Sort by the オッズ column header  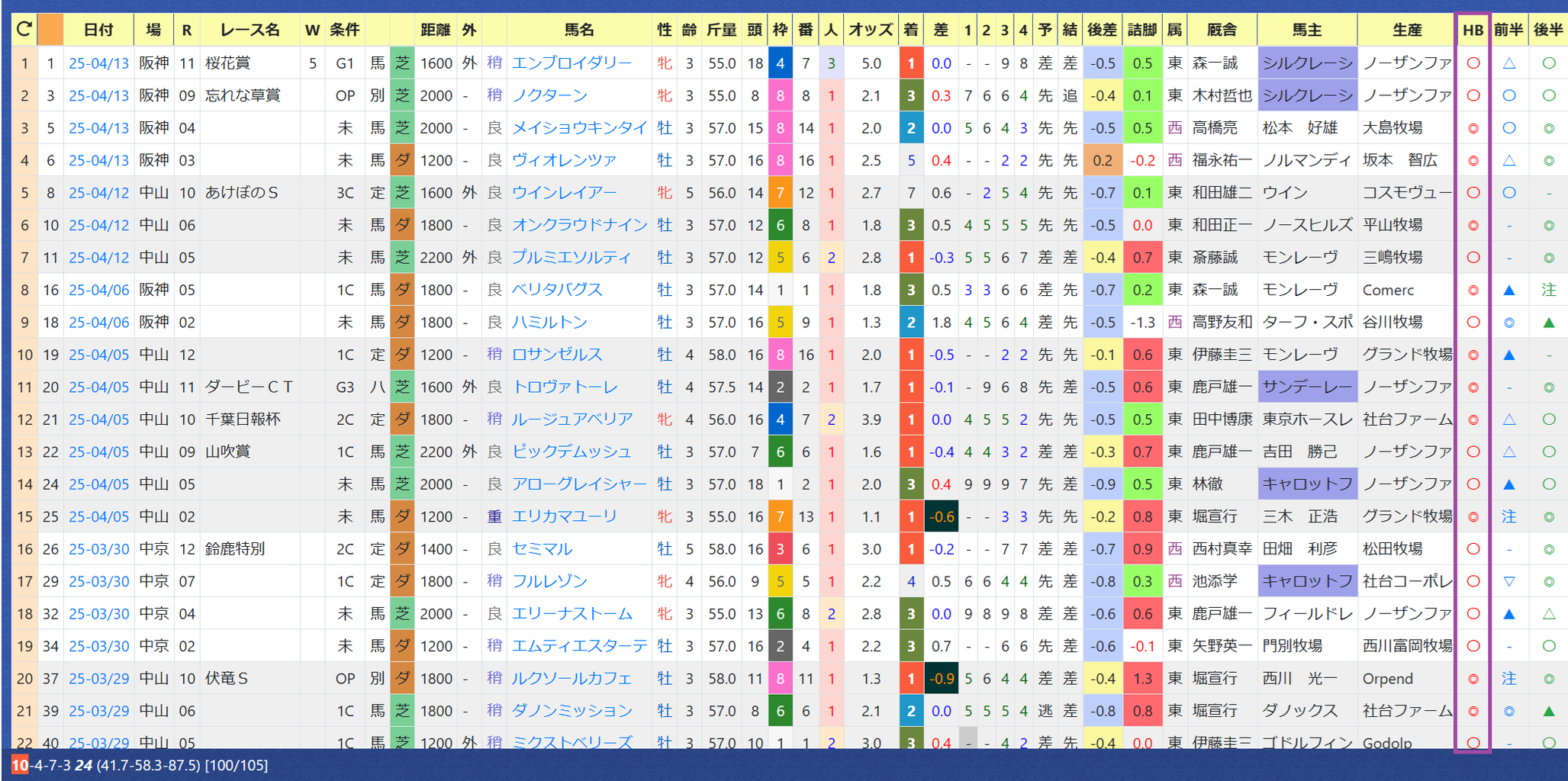click(871, 30)
